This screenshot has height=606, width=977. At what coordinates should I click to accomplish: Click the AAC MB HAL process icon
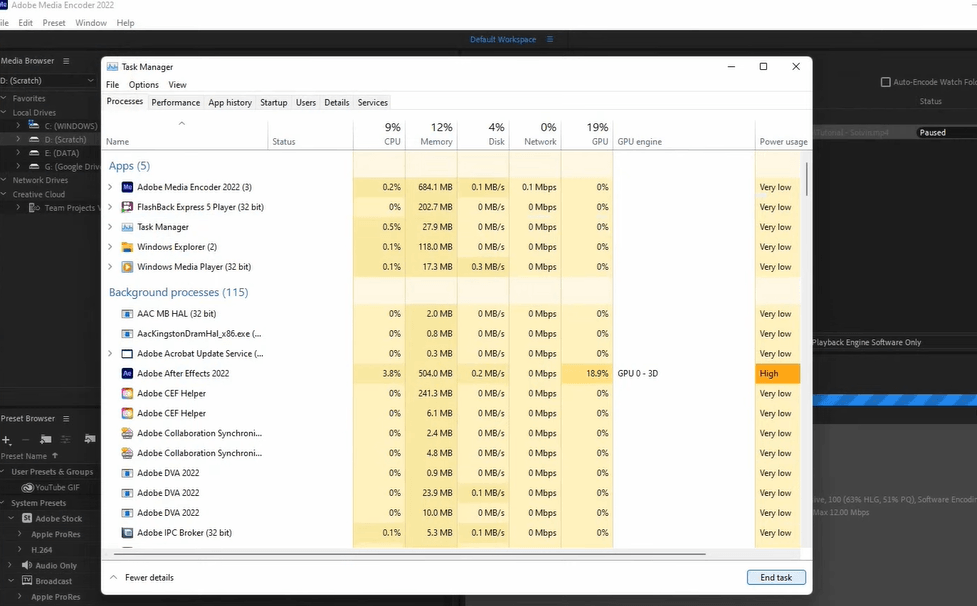127,314
